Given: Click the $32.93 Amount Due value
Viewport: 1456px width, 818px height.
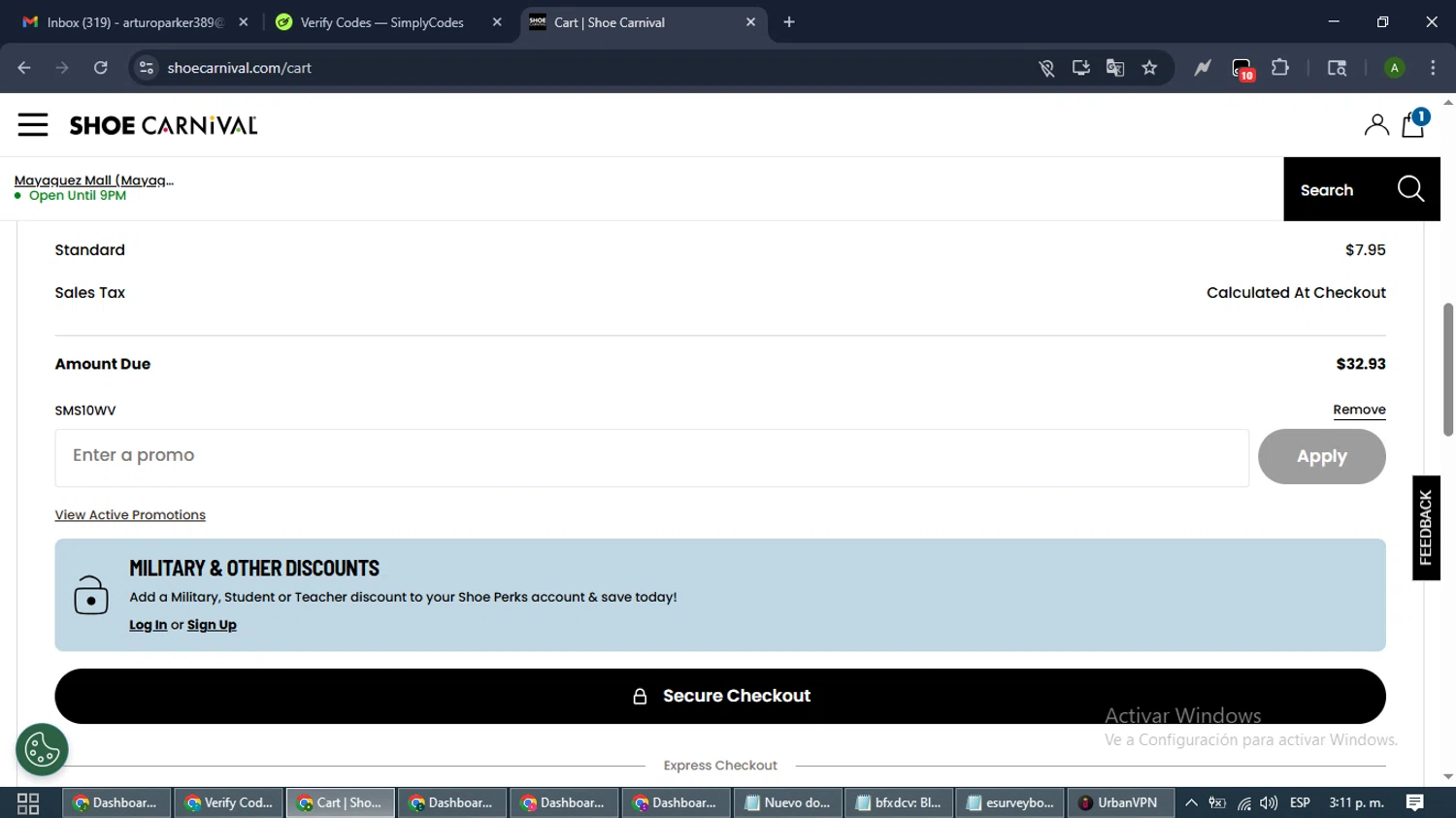Looking at the screenshot, I should pyautogui.click(x=1361, y=364).
